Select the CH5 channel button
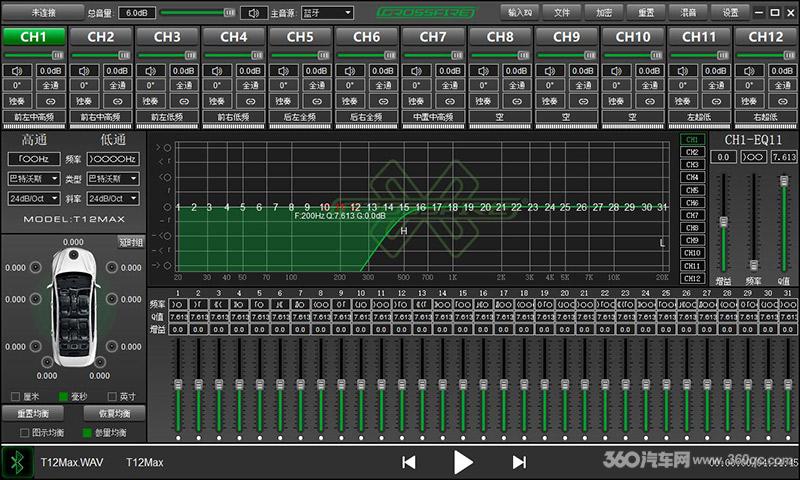The height and width of the screenshot is (480, 800). click(x=300, y=37)
